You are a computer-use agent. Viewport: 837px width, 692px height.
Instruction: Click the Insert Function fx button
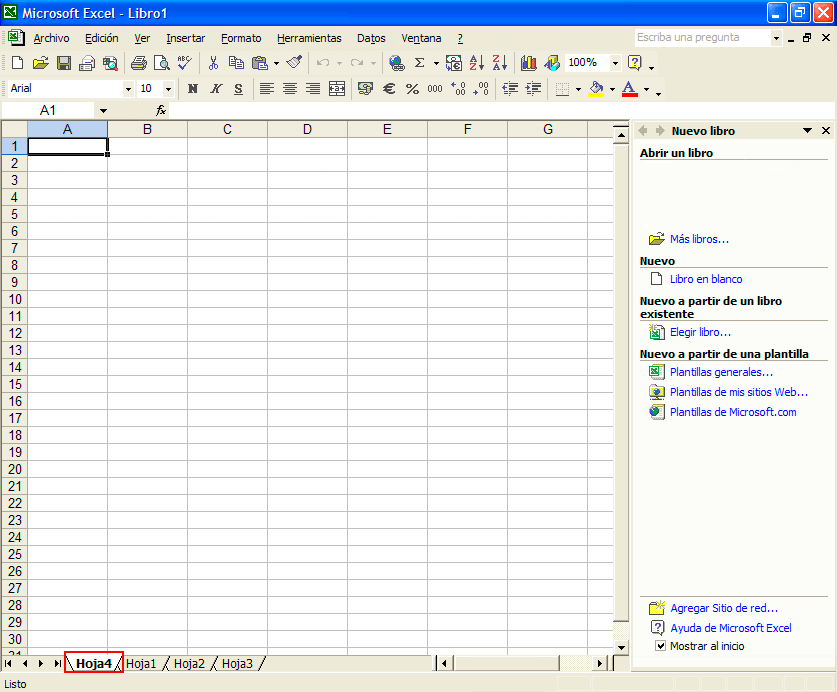(x=161, y=111)
